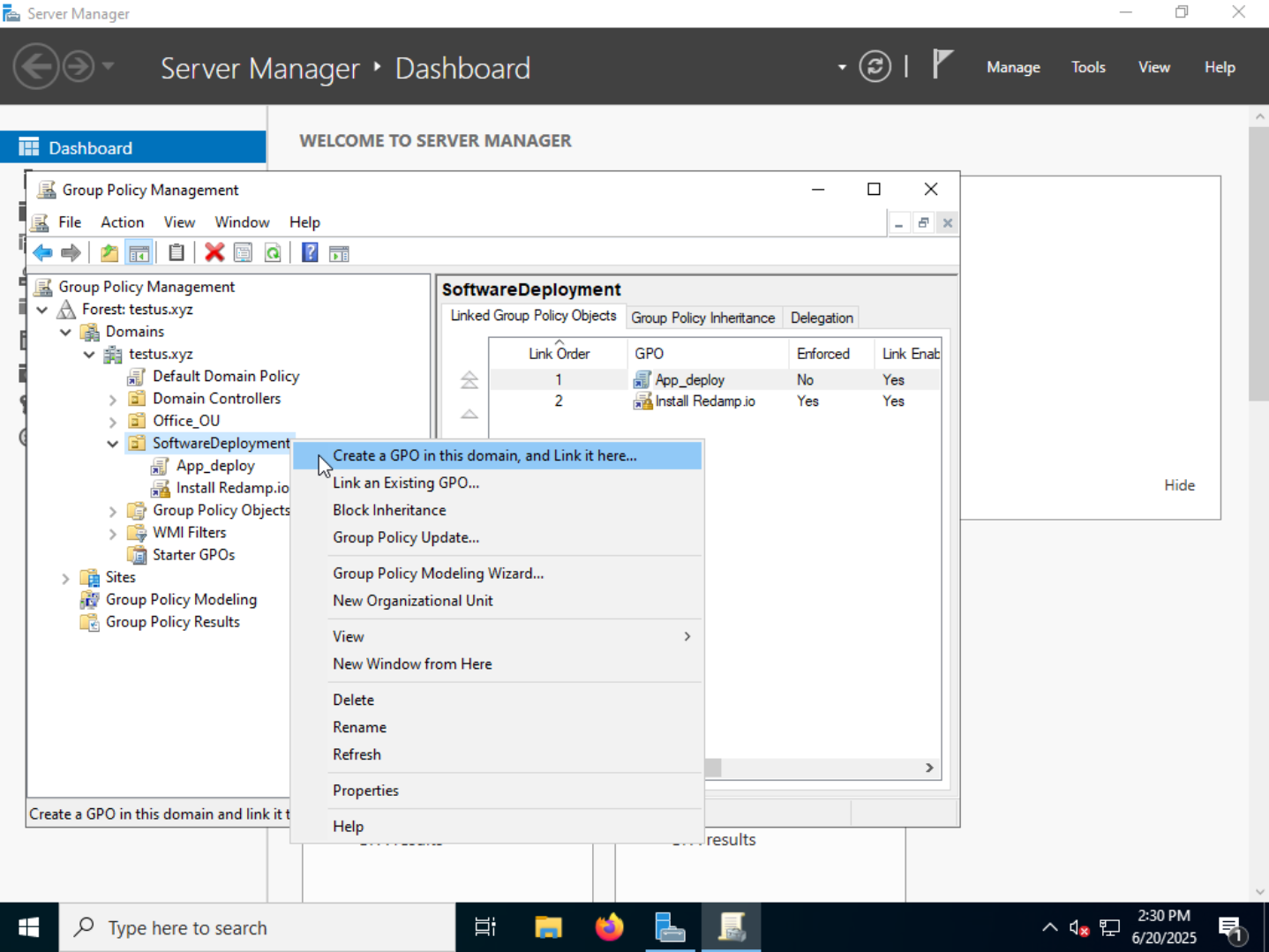Choose Block Inheritance from context menu

497,510
